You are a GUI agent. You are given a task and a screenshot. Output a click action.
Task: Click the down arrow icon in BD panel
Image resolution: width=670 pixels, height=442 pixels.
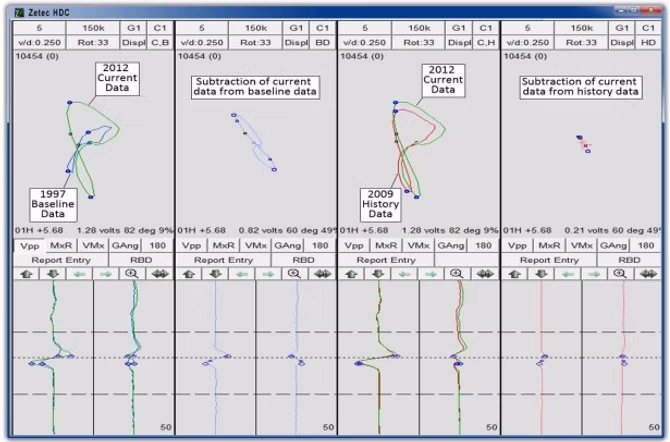(215, 274)
